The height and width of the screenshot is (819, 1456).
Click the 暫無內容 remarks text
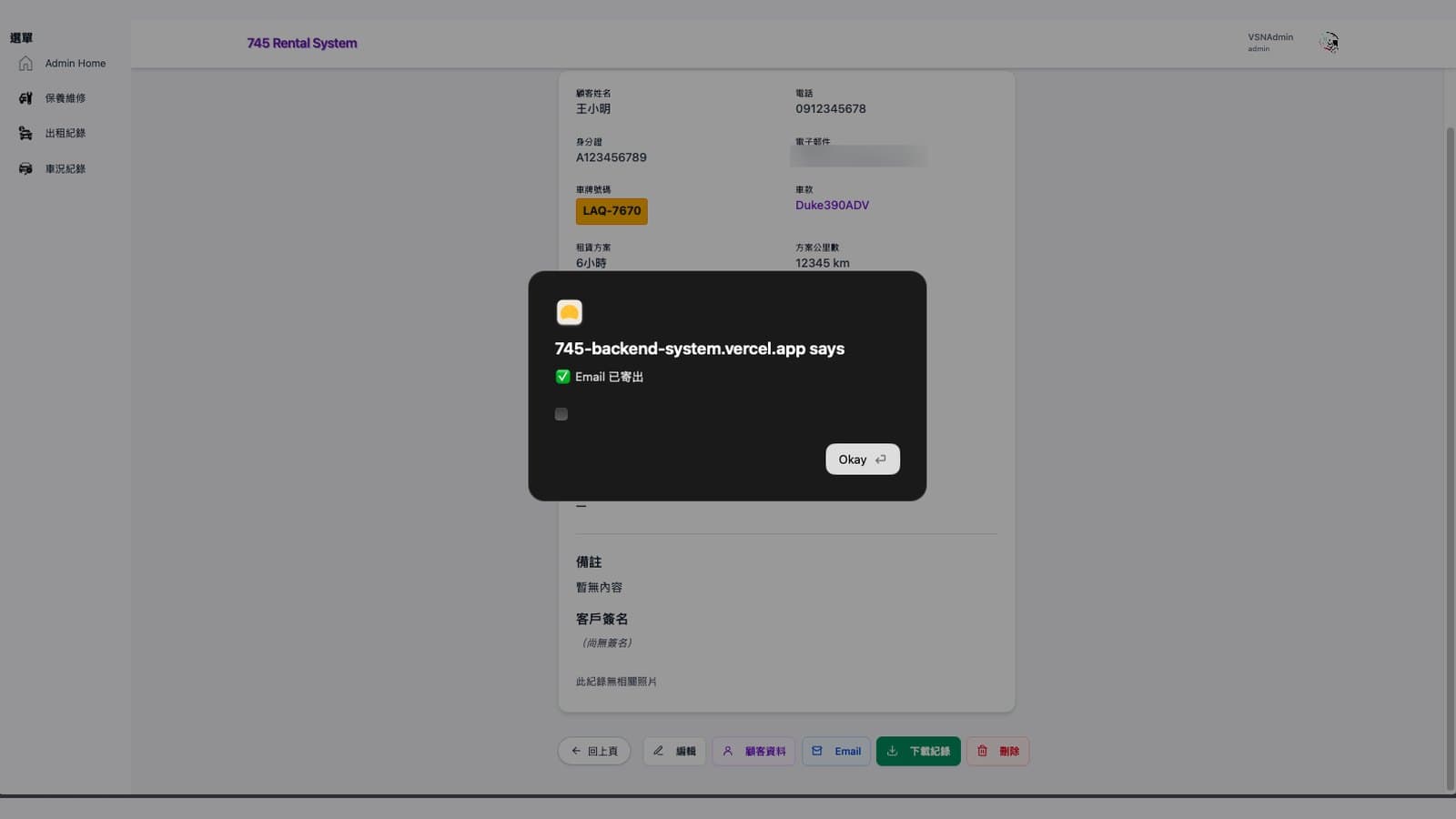599,588
